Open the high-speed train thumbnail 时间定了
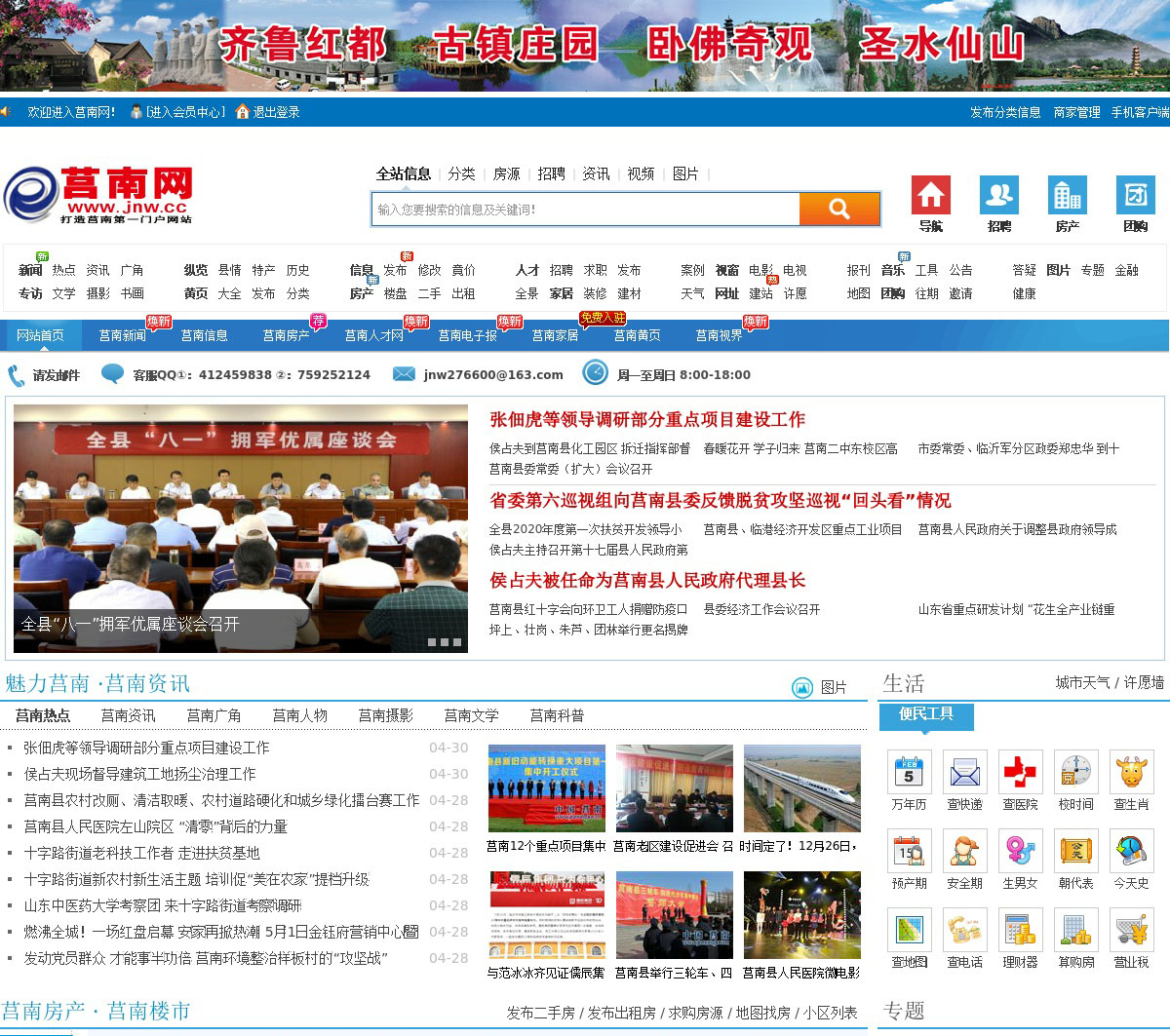1170x1036 pixels. pos(801,789)
